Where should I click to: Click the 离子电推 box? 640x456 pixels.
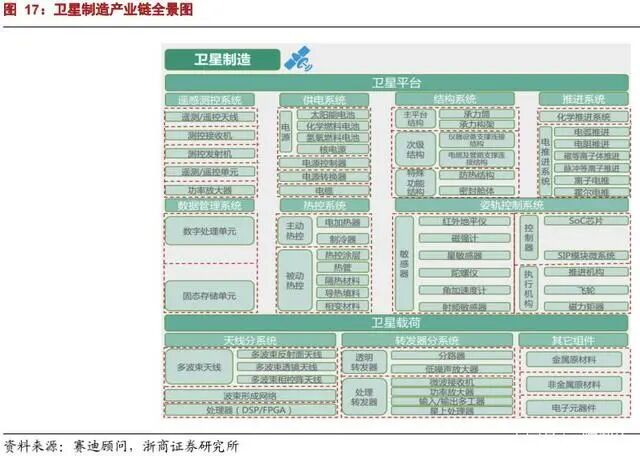(592, 180)
